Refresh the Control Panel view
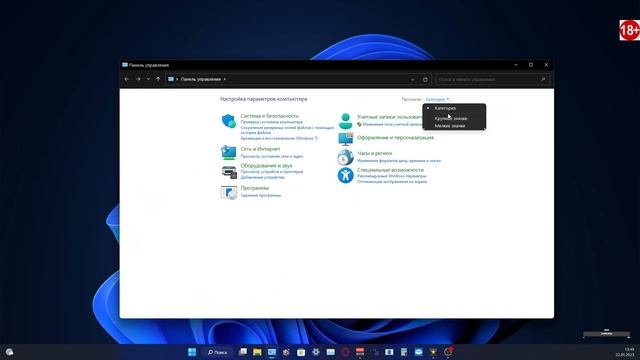The width and height of the screenshot is (640, 360). (x=425, y=80)
